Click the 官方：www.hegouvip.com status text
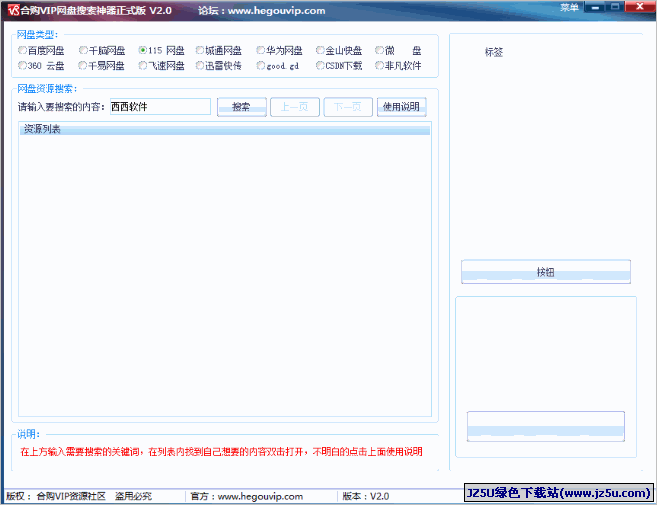Screen dimensions: 657x505 pyautogui.click(x=246, y=496)
